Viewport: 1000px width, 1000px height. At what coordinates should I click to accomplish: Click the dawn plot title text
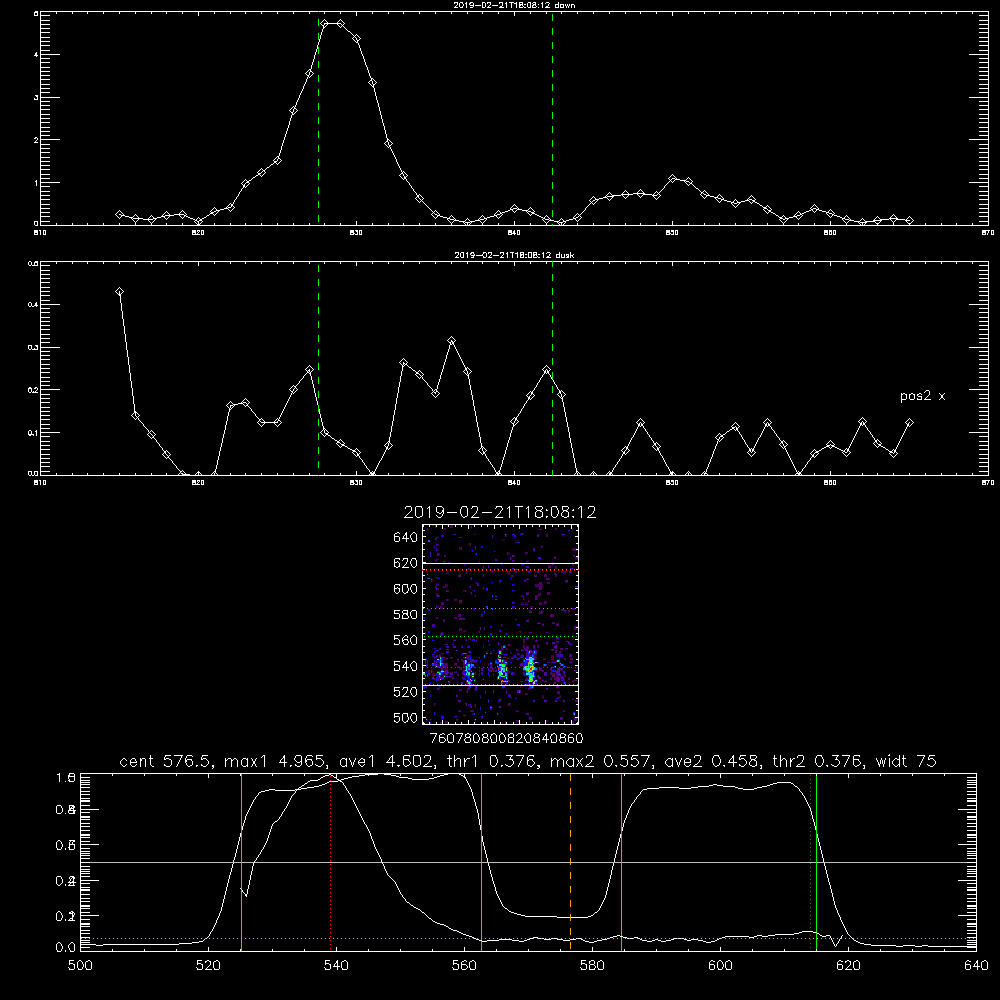514,5
